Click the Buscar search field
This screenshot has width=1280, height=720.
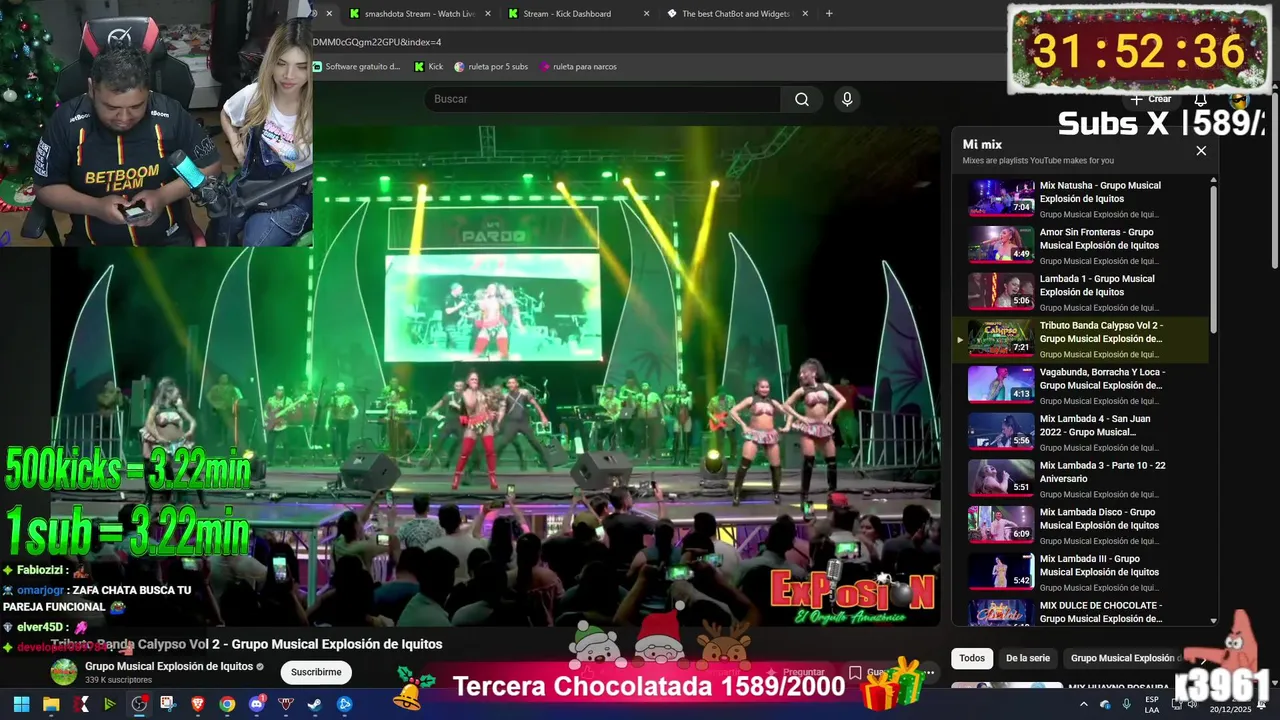click(603, 99)
